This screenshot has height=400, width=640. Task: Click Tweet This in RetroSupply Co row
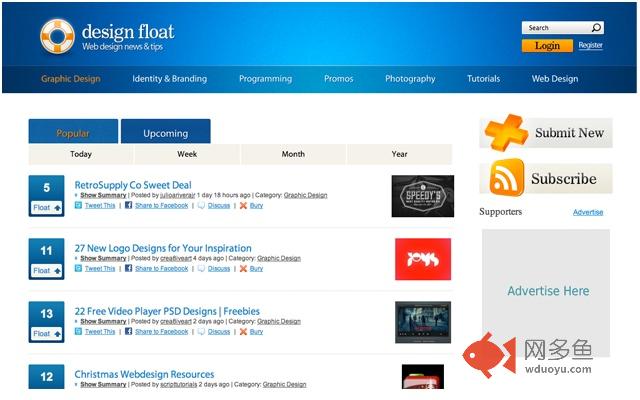point(100,205)
